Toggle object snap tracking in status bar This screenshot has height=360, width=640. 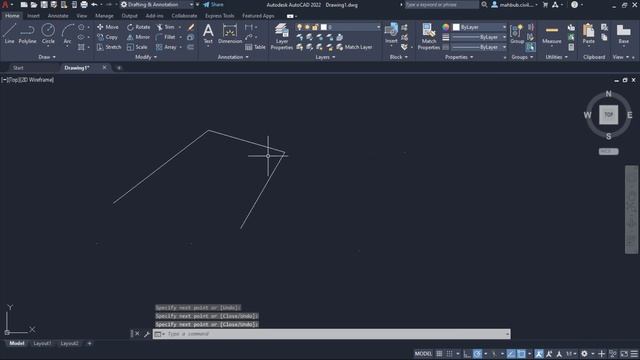[511, 353]
